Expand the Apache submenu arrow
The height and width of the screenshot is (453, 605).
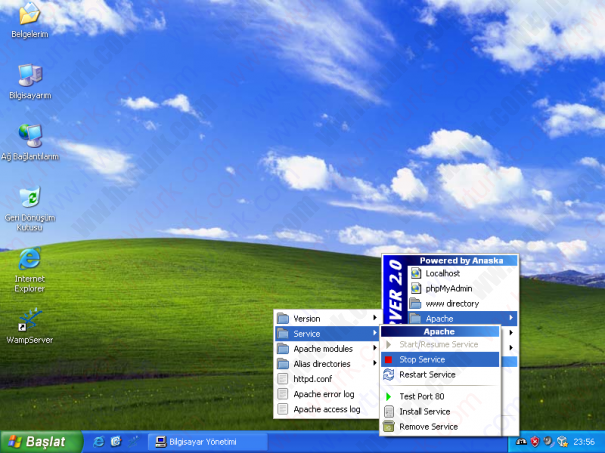511,318
